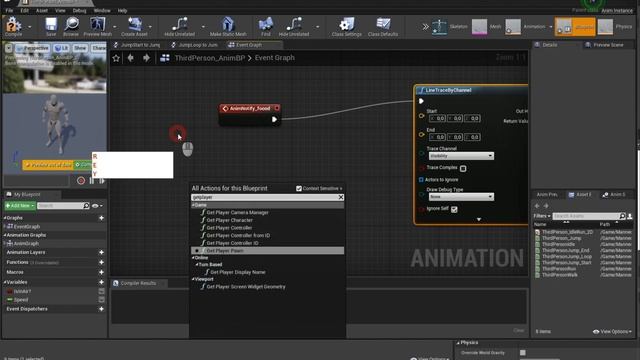Add a new graph with the Graphs plus
This screenshot has height=360, width=640.
point(101,218)
